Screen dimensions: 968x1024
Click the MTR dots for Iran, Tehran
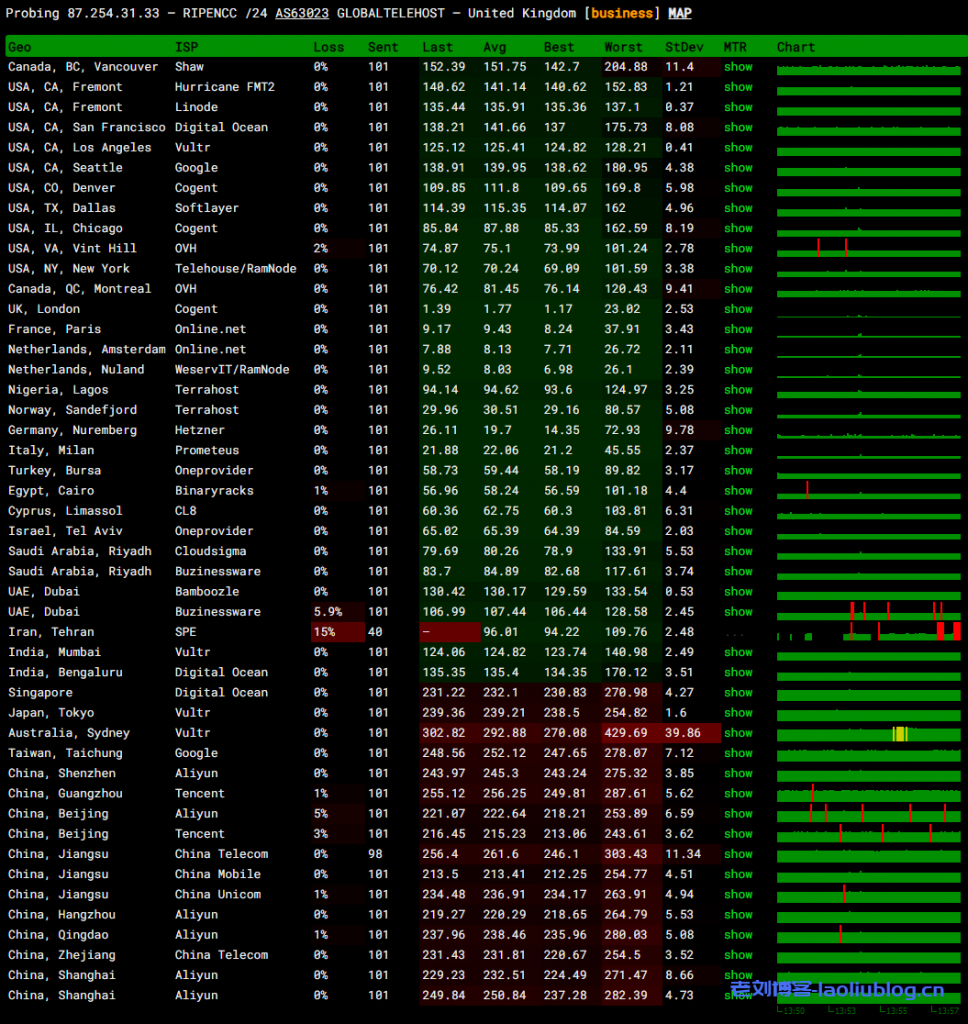pos(735,633)
